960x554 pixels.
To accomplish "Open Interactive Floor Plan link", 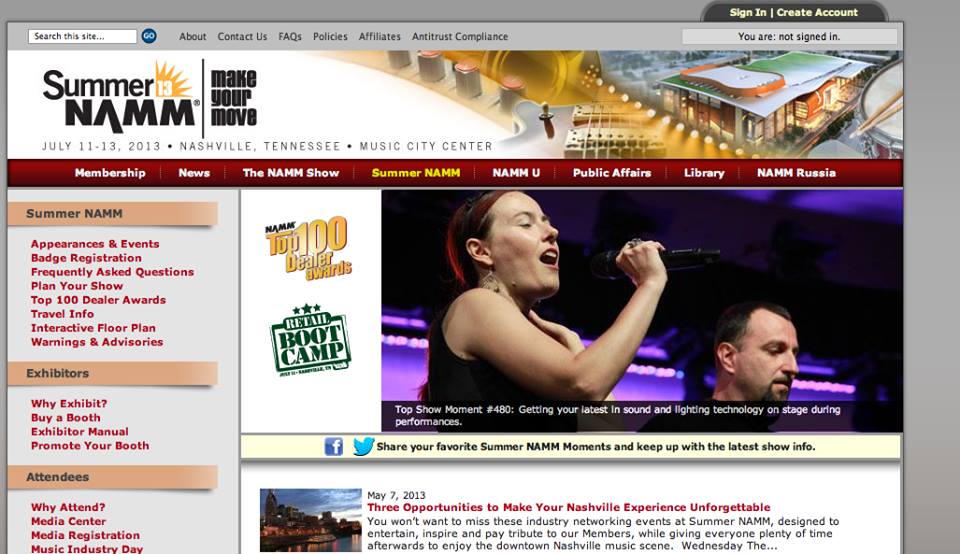I will [x=93, y=328].
